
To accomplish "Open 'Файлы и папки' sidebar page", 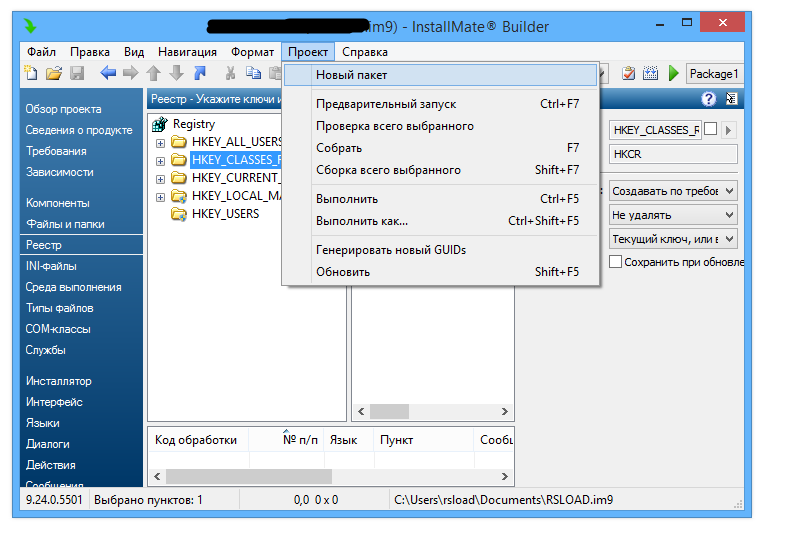I will 65,224.
